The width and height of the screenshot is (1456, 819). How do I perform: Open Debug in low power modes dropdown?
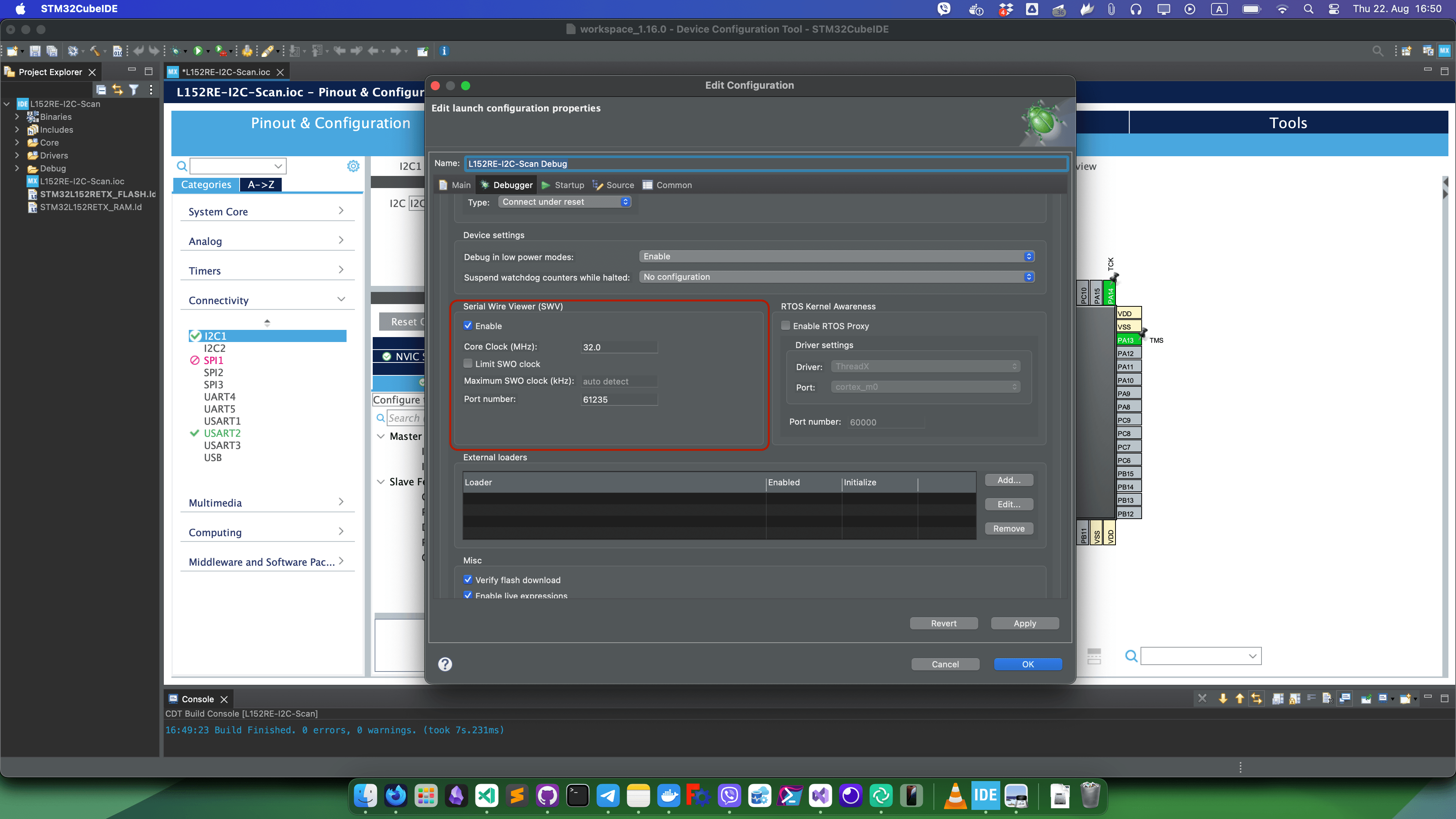(836, 256)
